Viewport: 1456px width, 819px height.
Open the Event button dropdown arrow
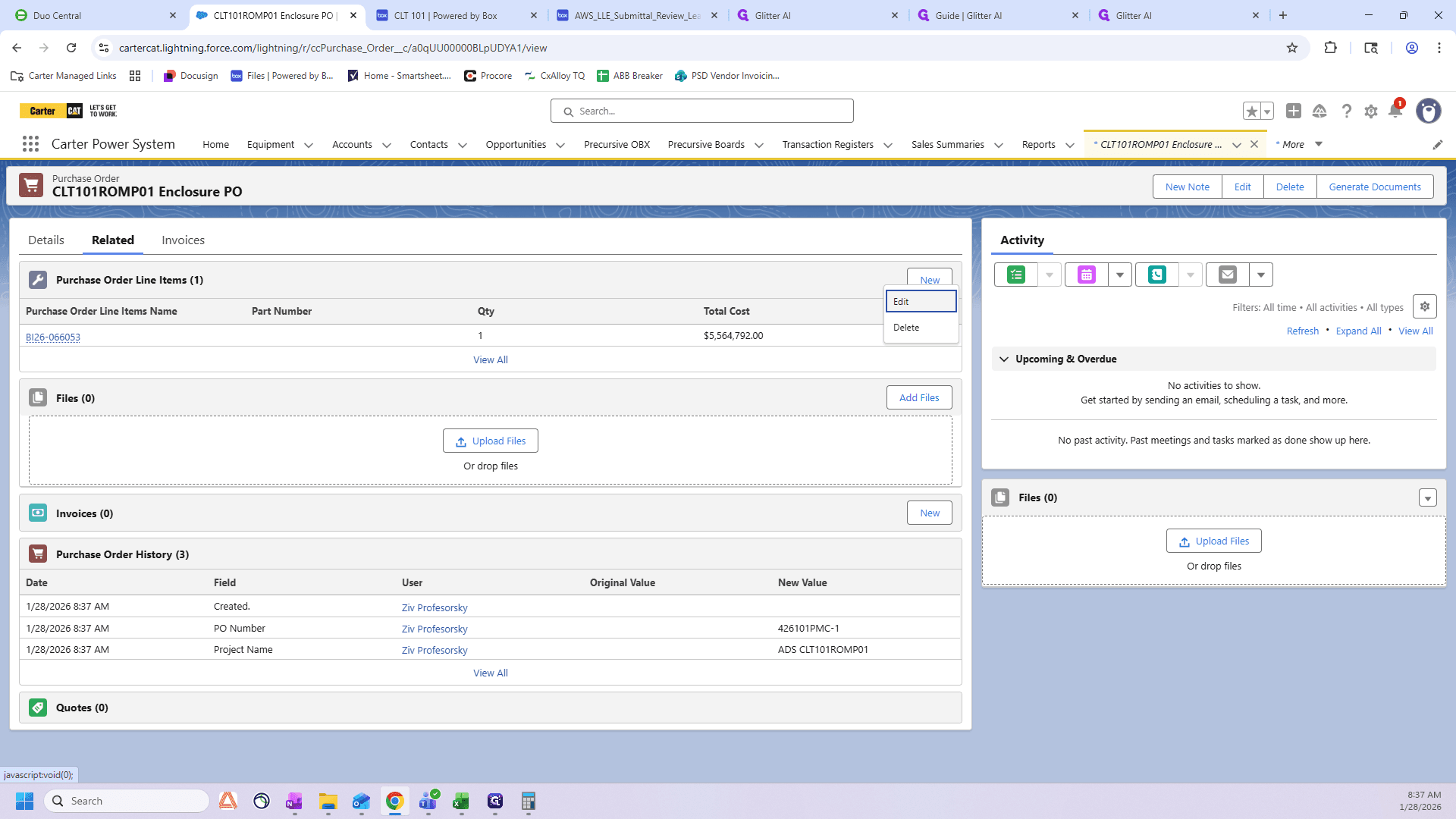tap(1120, 275)
